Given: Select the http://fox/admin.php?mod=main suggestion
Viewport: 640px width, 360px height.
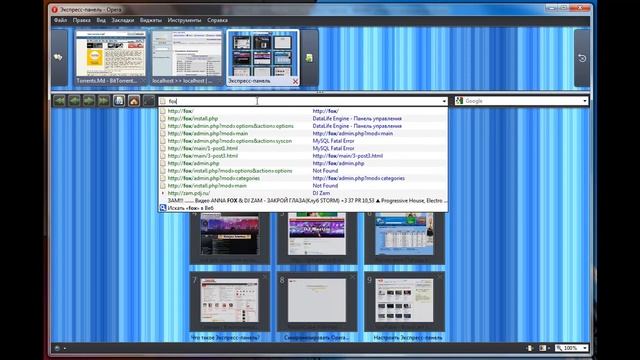Looking at the screenshot, I should [x=303, y=133].
